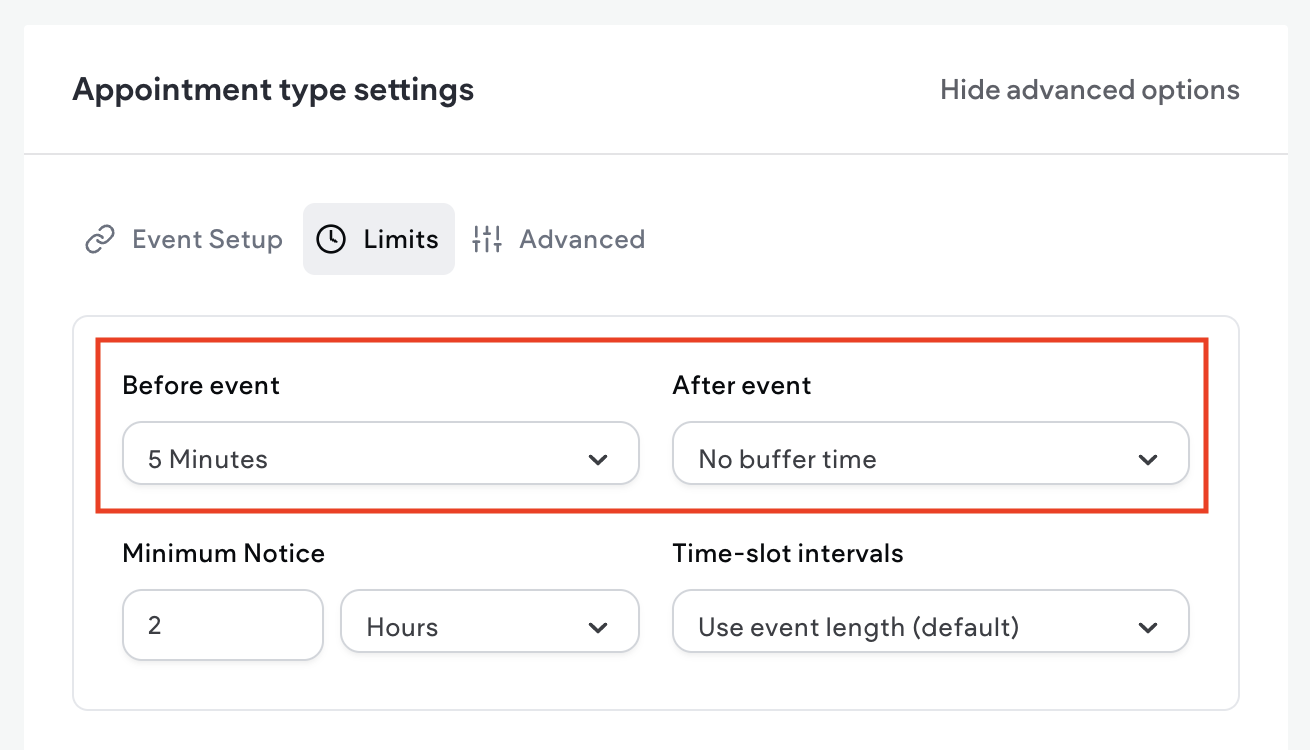Click the sliders icon beside Advanced
Viewport: 1310px width, 750px height.
pyautogui.click(x=487, y=240)
